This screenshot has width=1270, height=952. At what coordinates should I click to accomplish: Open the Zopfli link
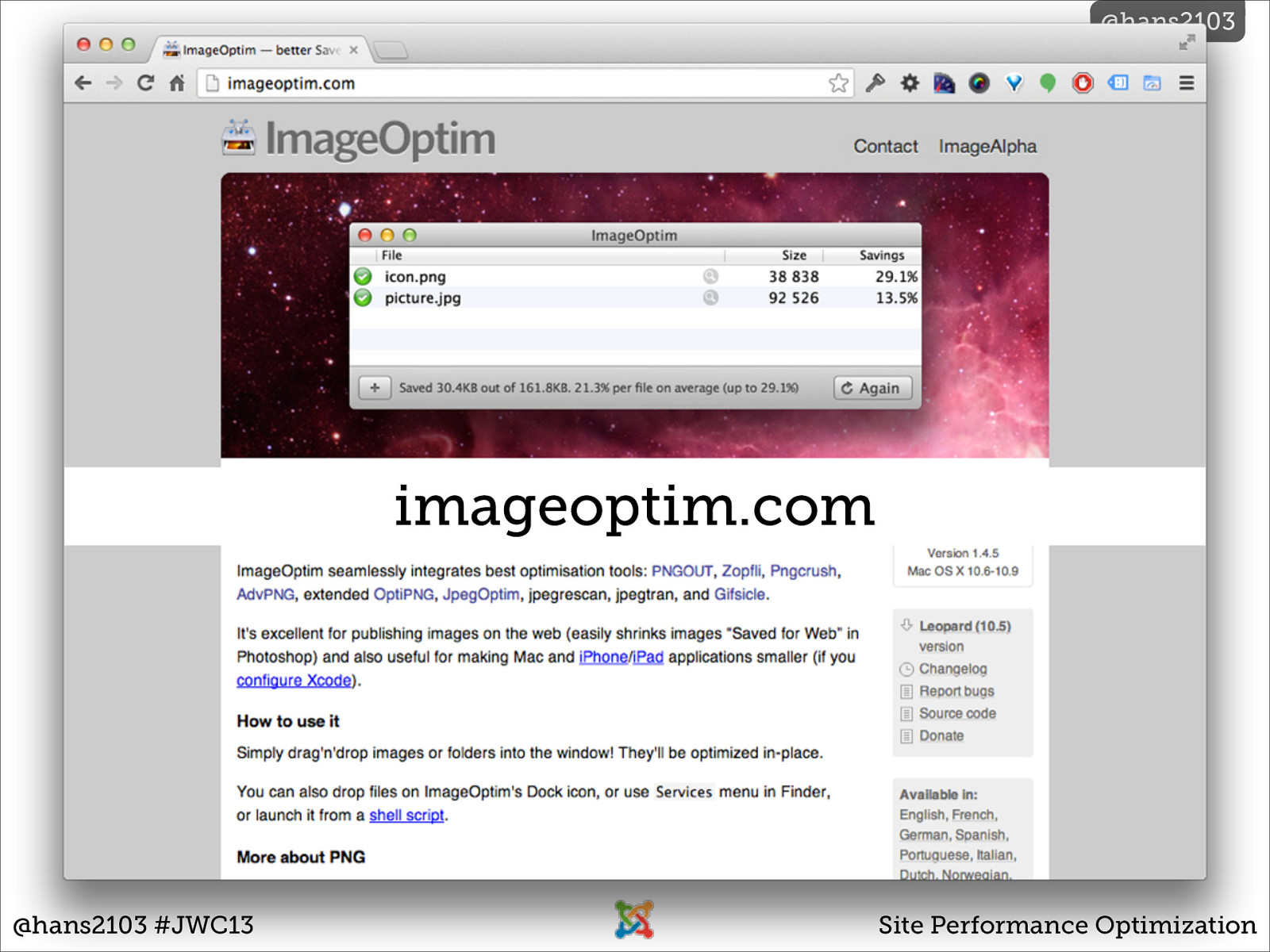click(x=741, y=571)
